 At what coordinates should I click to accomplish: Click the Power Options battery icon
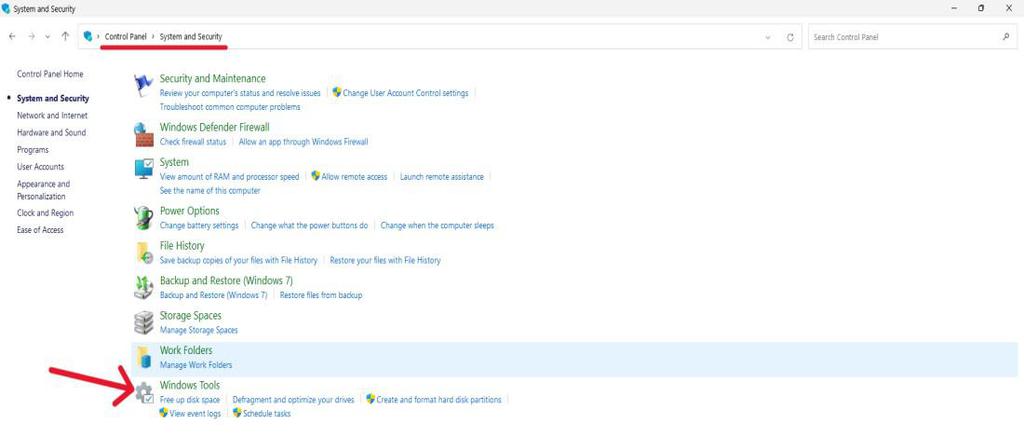tap(143, 218)
